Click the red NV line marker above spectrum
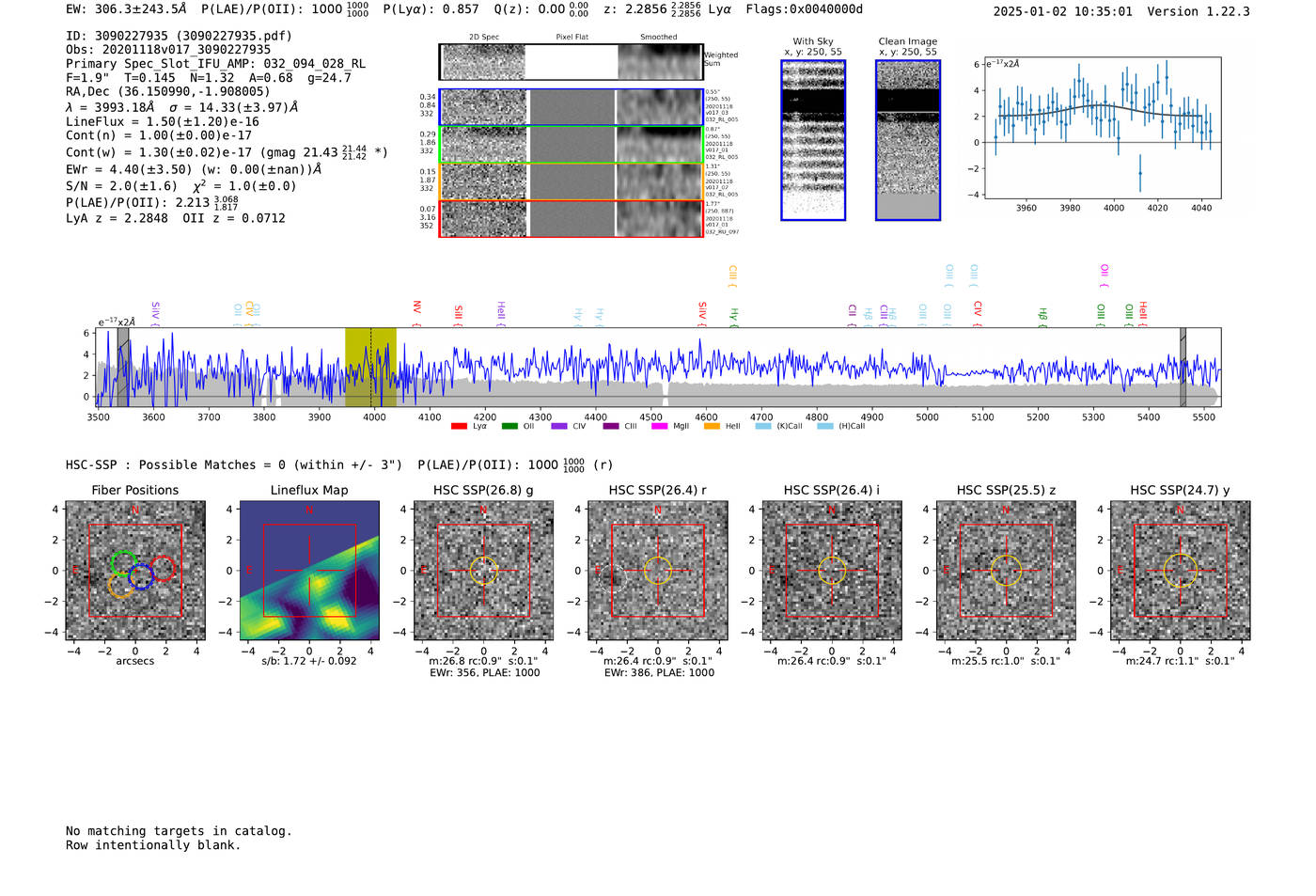The image size is (1316, 896). (x=416, y=313)
